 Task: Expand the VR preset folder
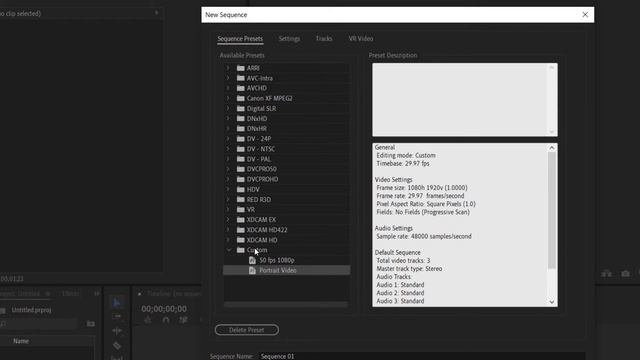click(x=228, y=209)
